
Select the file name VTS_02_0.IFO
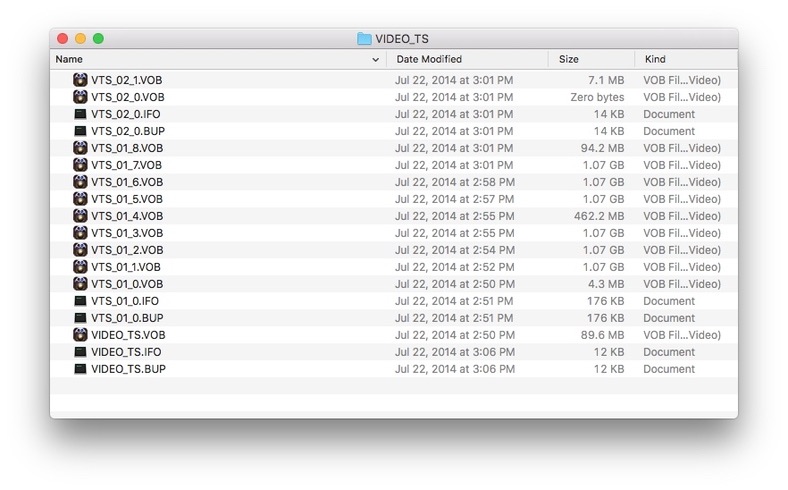click(126, 114)
